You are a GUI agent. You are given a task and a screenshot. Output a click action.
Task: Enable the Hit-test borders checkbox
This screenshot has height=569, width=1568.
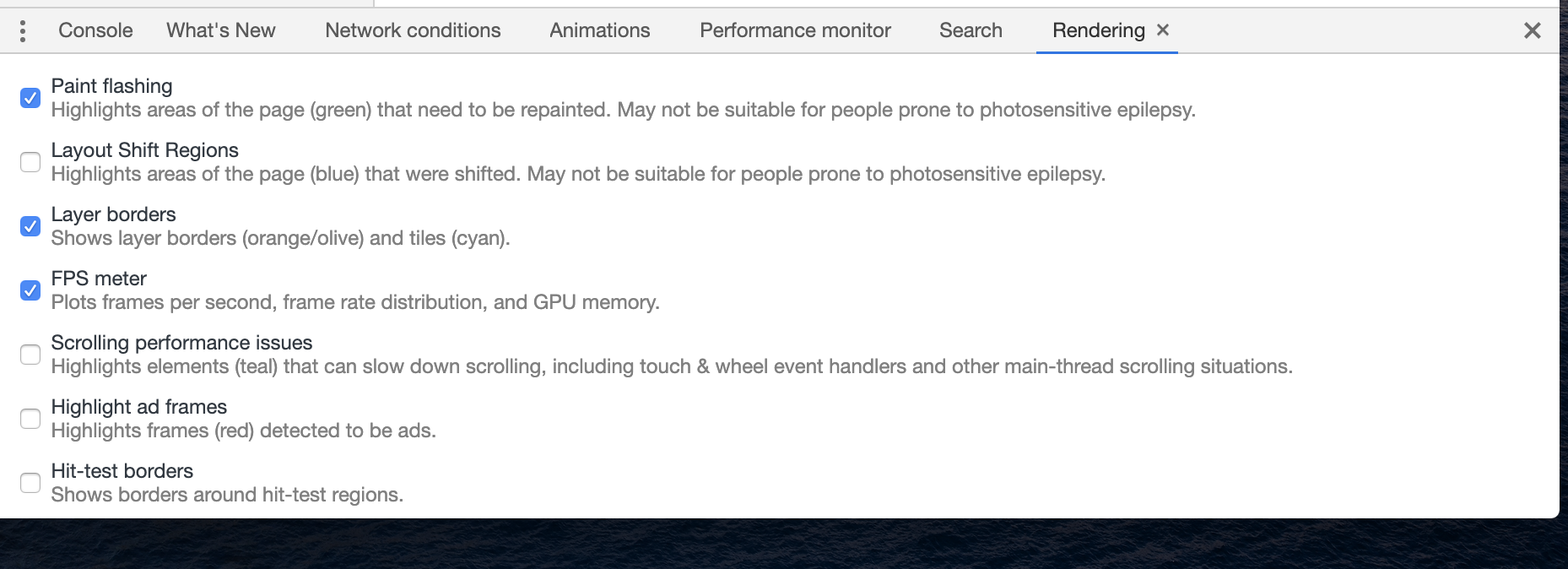point(30,483)
